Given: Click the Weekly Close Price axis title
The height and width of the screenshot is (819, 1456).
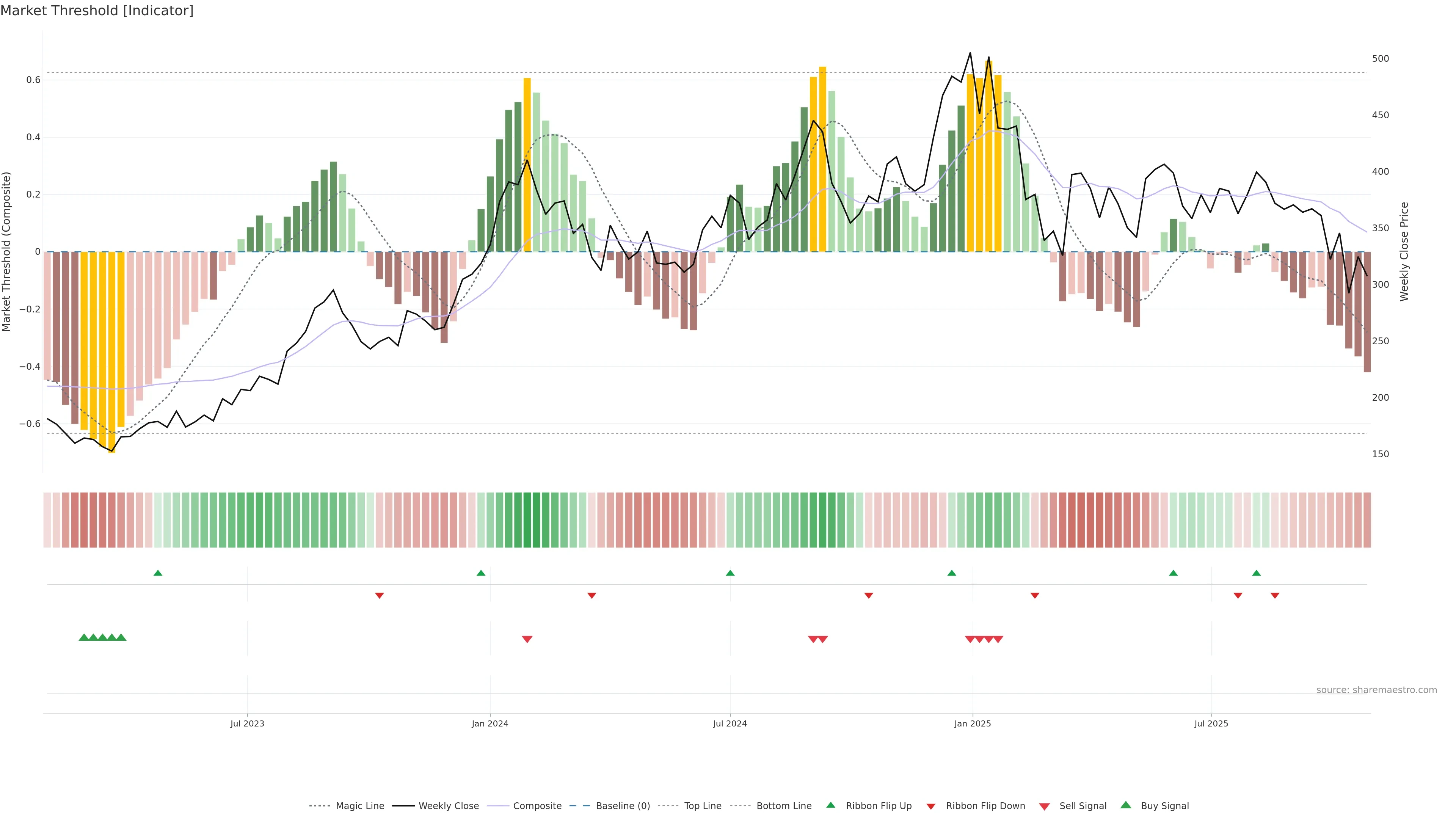Looking at the screenshot, I should pyautogui.click(x=1404, y=251).
